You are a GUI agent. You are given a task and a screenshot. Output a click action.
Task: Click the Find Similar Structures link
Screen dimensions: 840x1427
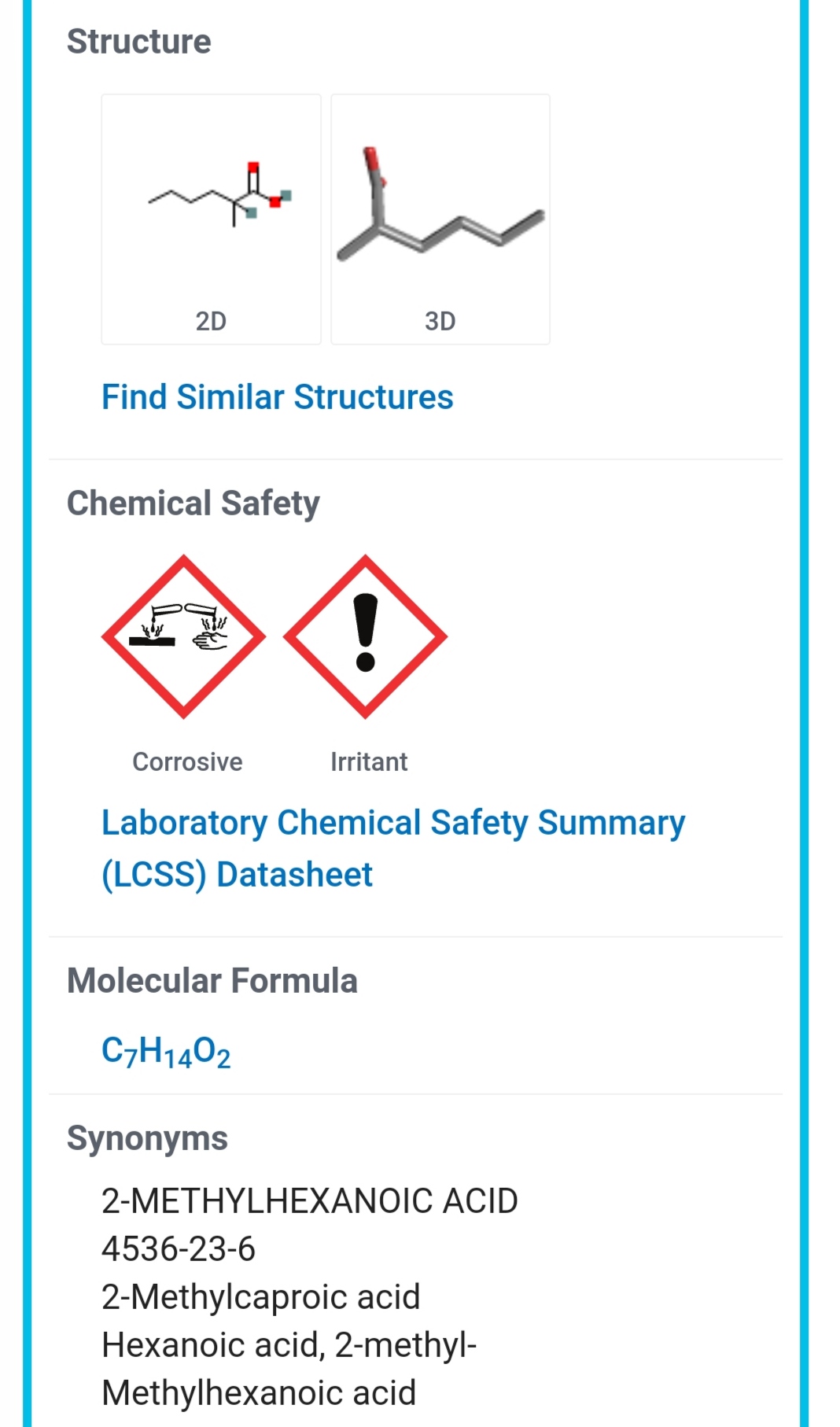click(x=277, y=397)
